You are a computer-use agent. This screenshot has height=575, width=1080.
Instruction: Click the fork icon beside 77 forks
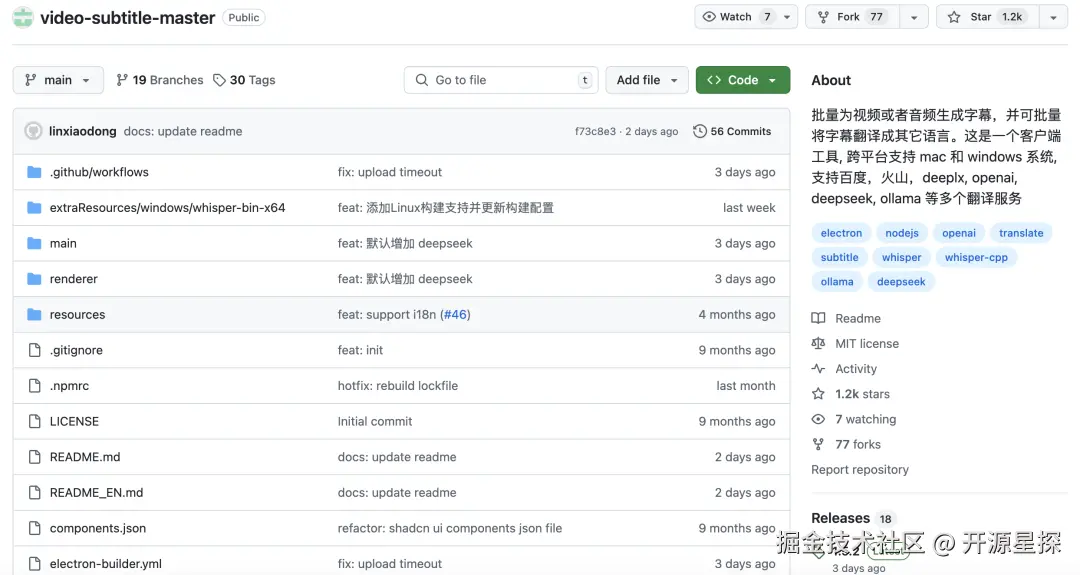(818, 444)
